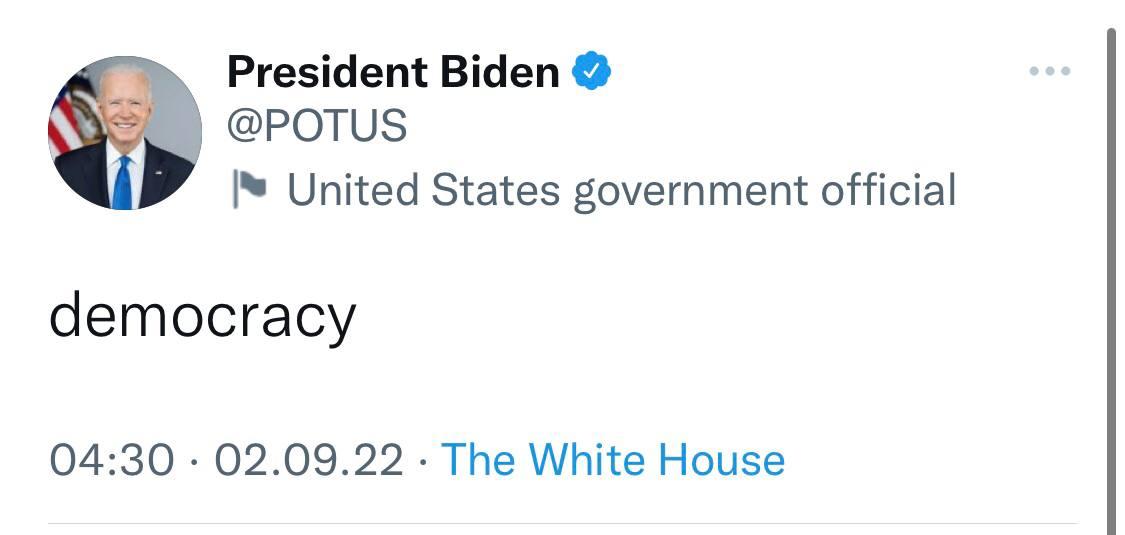Click the vertical scrollbar on the right
1125x535 pixels.
coord(1111,280)
